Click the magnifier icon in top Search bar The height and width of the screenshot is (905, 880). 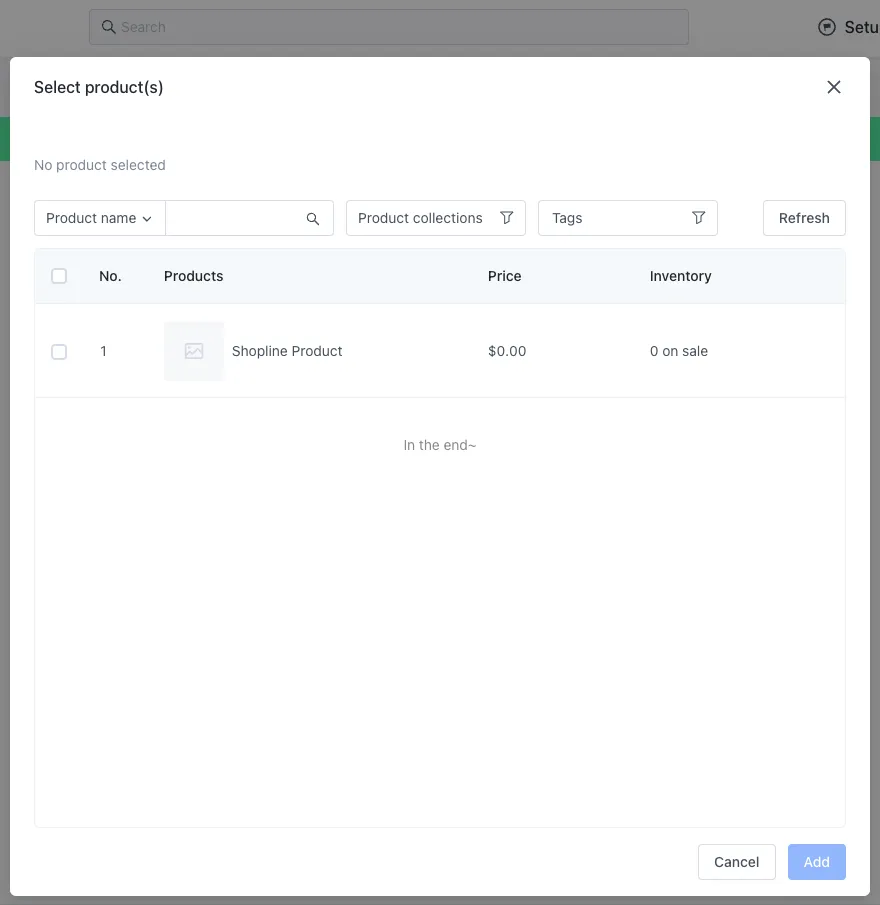point(109,27)
